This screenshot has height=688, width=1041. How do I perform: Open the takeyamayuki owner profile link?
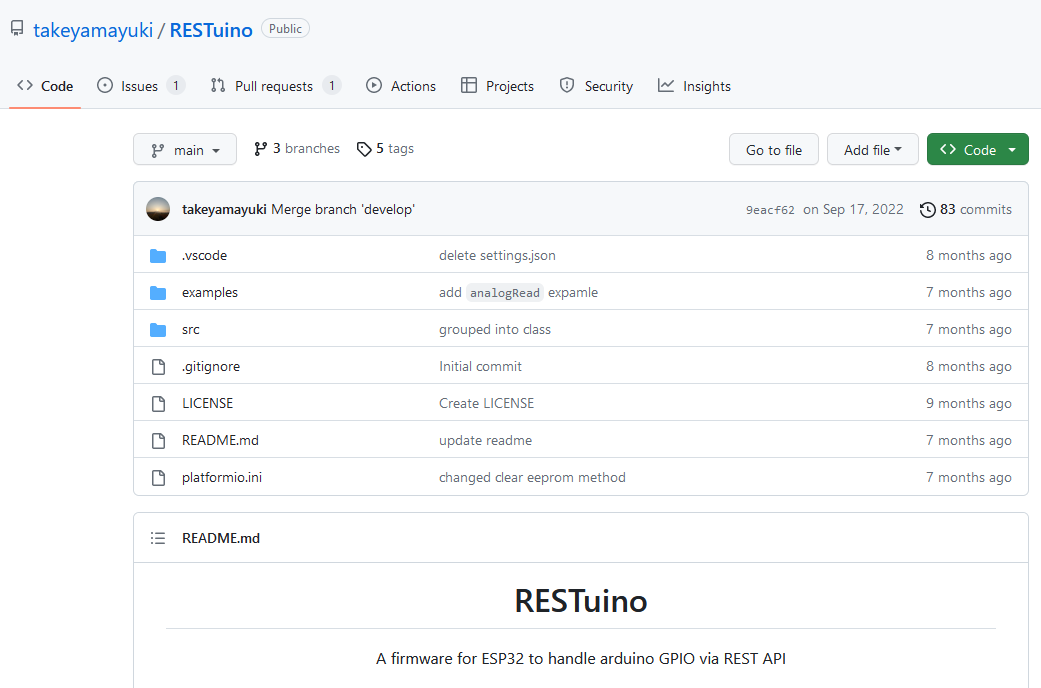[93, 30]
